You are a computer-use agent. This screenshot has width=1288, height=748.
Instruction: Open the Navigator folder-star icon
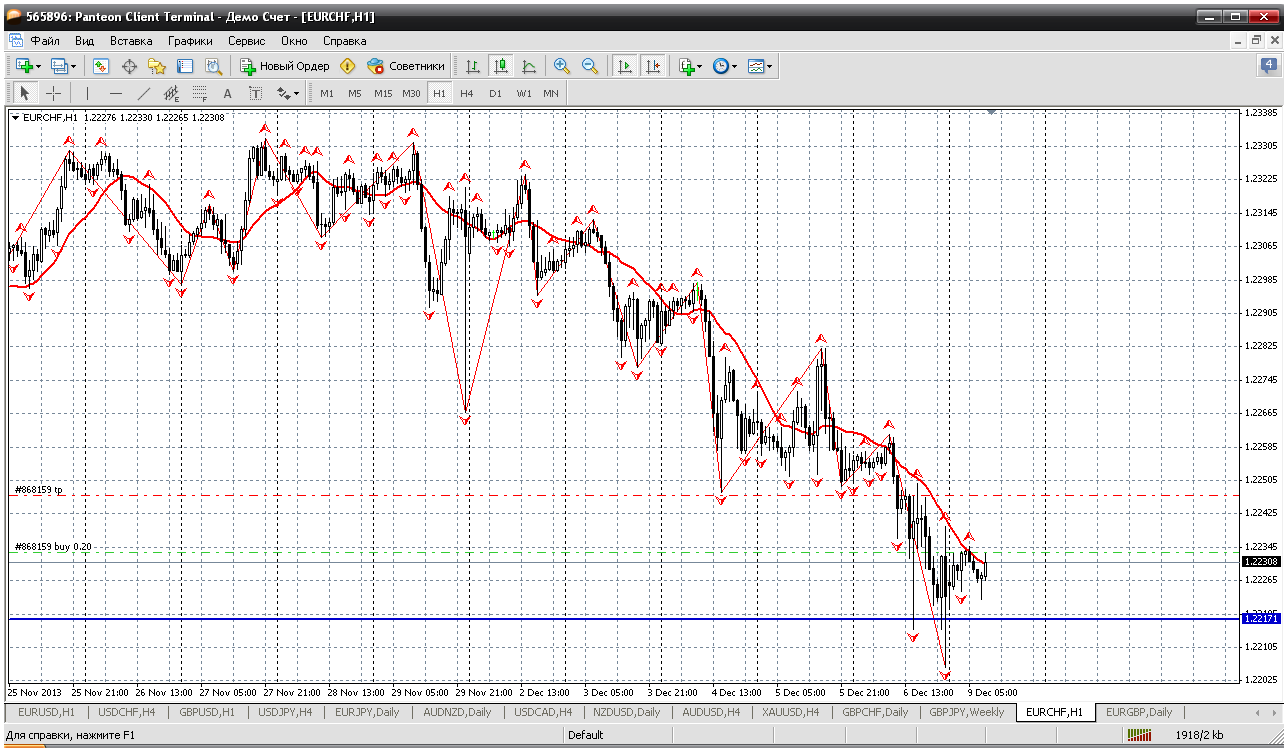(157, 66)
